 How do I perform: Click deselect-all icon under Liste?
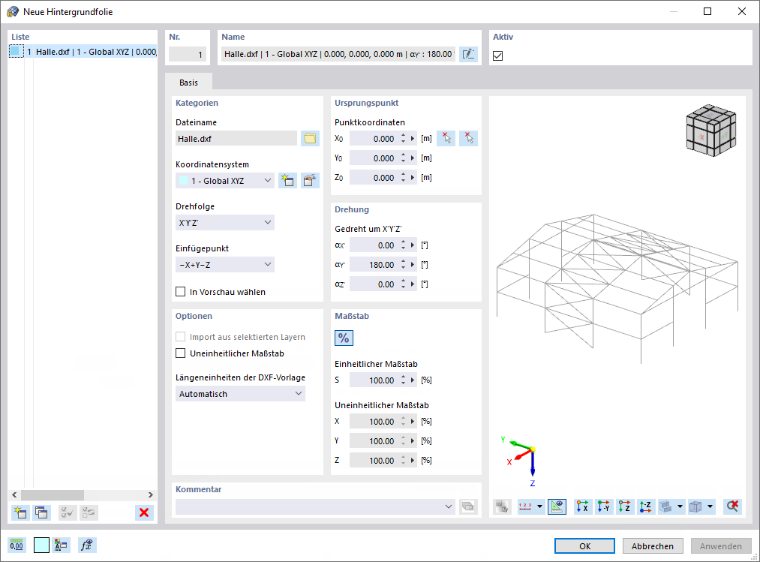[x=88, y=513]
